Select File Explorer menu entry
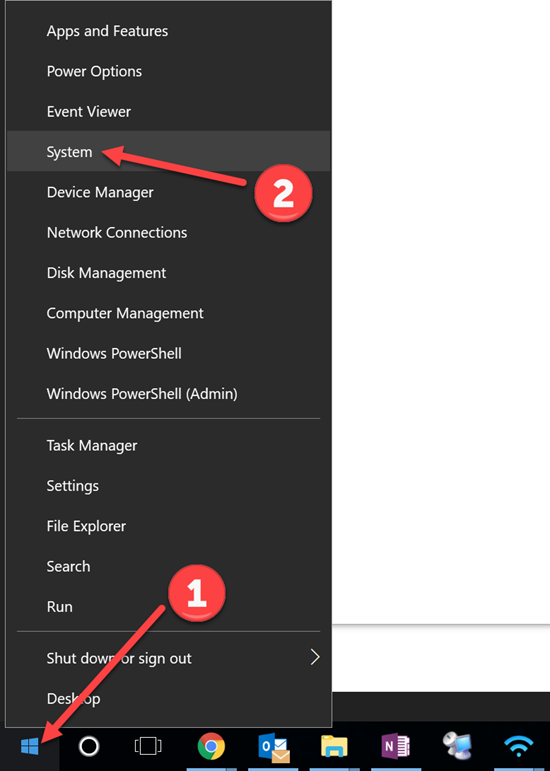The width and height of the screenshot is (550, 771). (169, 526)
